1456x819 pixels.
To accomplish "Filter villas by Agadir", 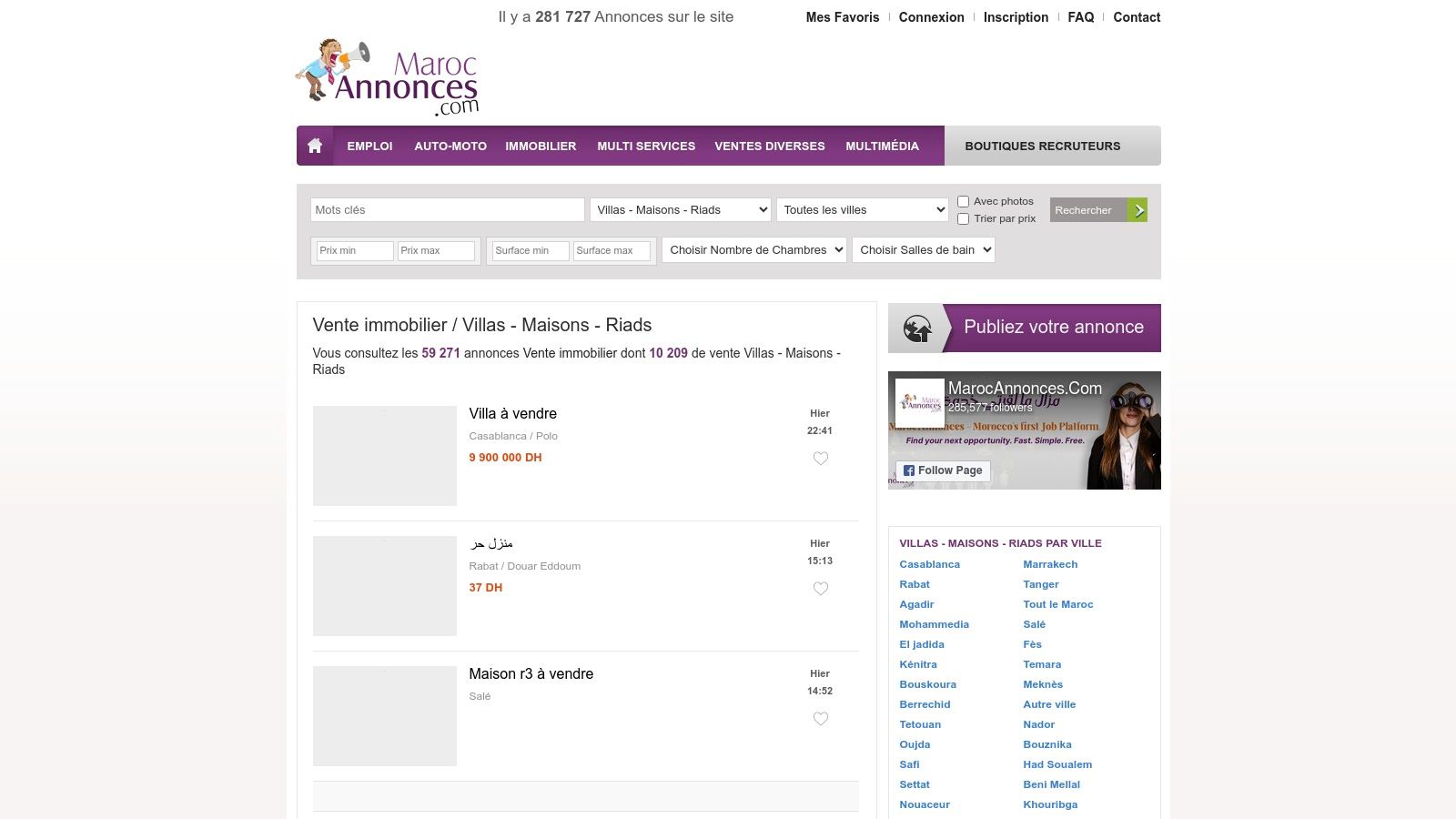I will [x=916, y=604].
